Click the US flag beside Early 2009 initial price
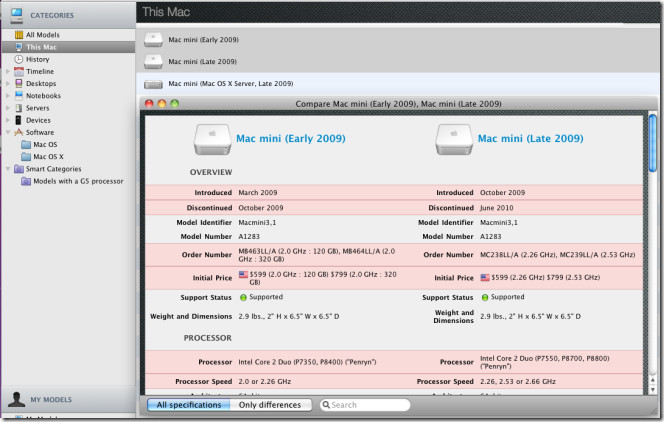The height and width of the screenshot is (422, 664). [x=243, y=275]
